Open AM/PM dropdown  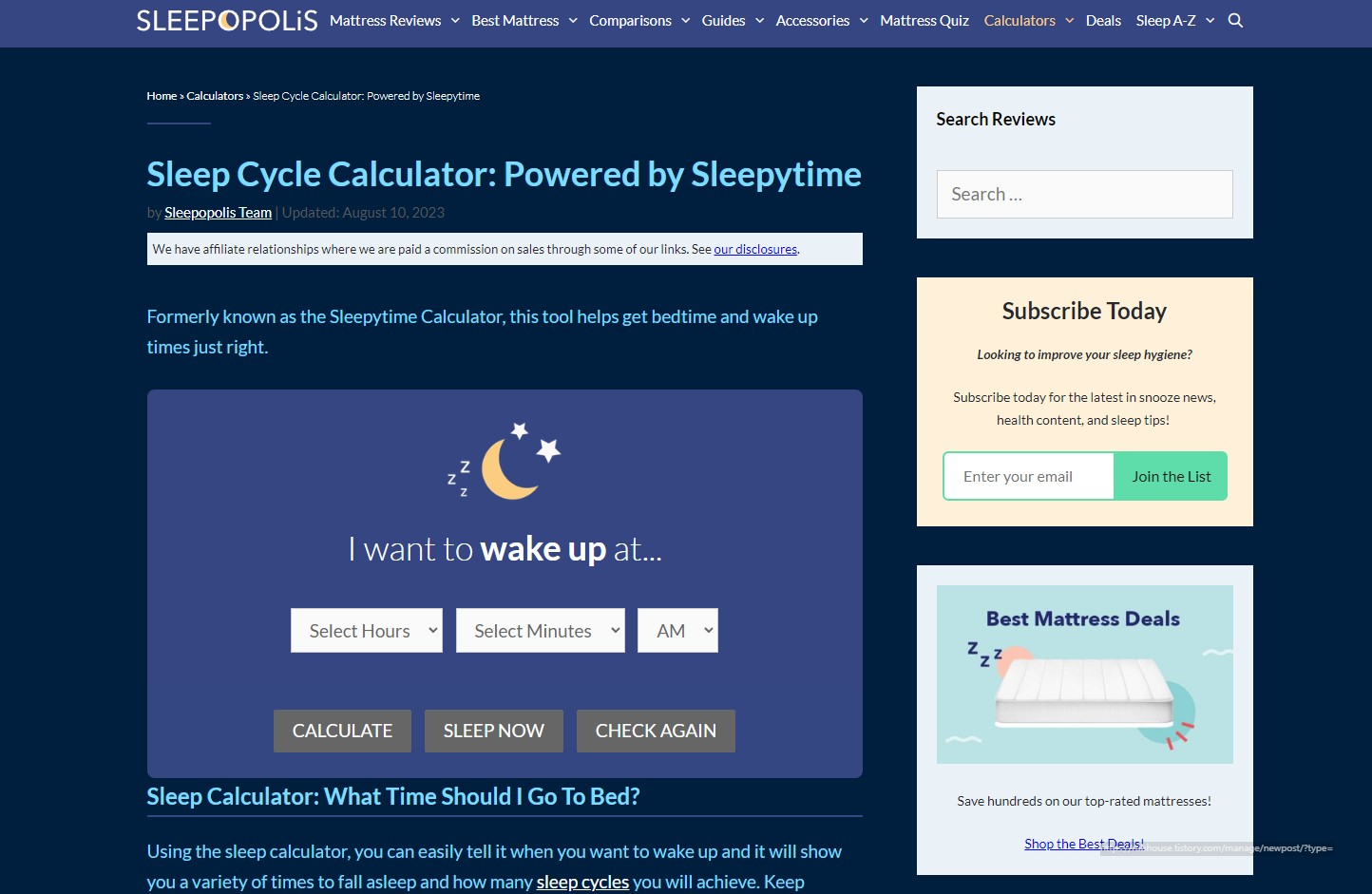point(677,631)
